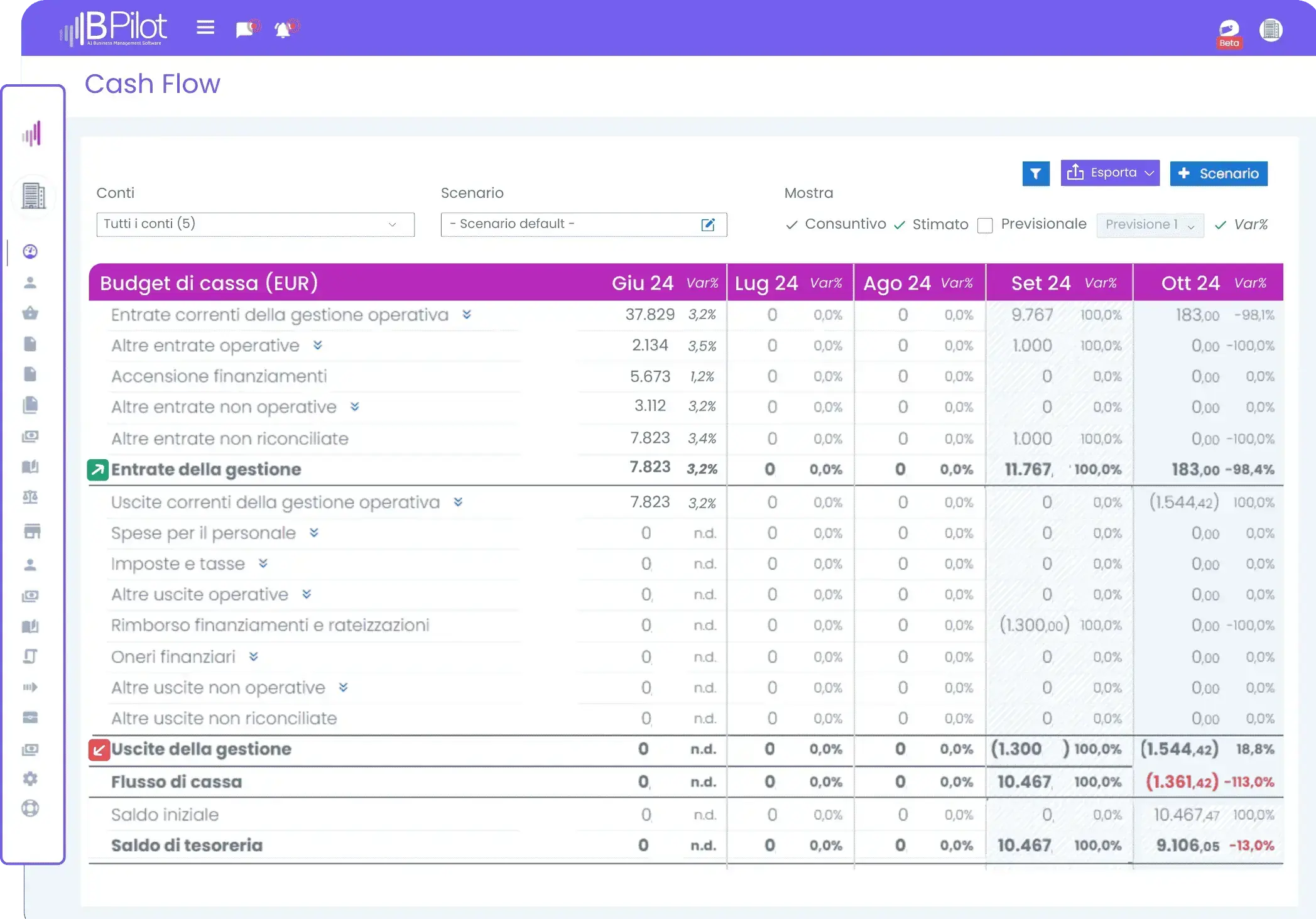Select Rimborso finanziamenti e rateizzazioni row label

coord(271,625)
